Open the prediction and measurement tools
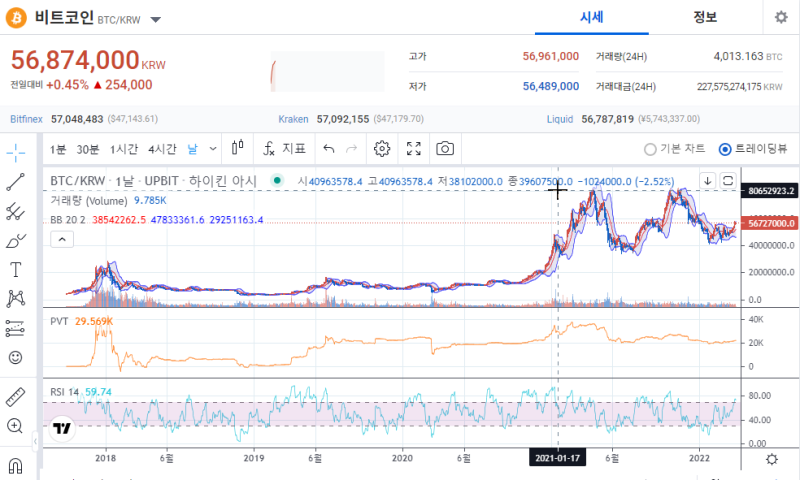Image resolution: width=800 pixels, height=480 pixels. point(16,328)
